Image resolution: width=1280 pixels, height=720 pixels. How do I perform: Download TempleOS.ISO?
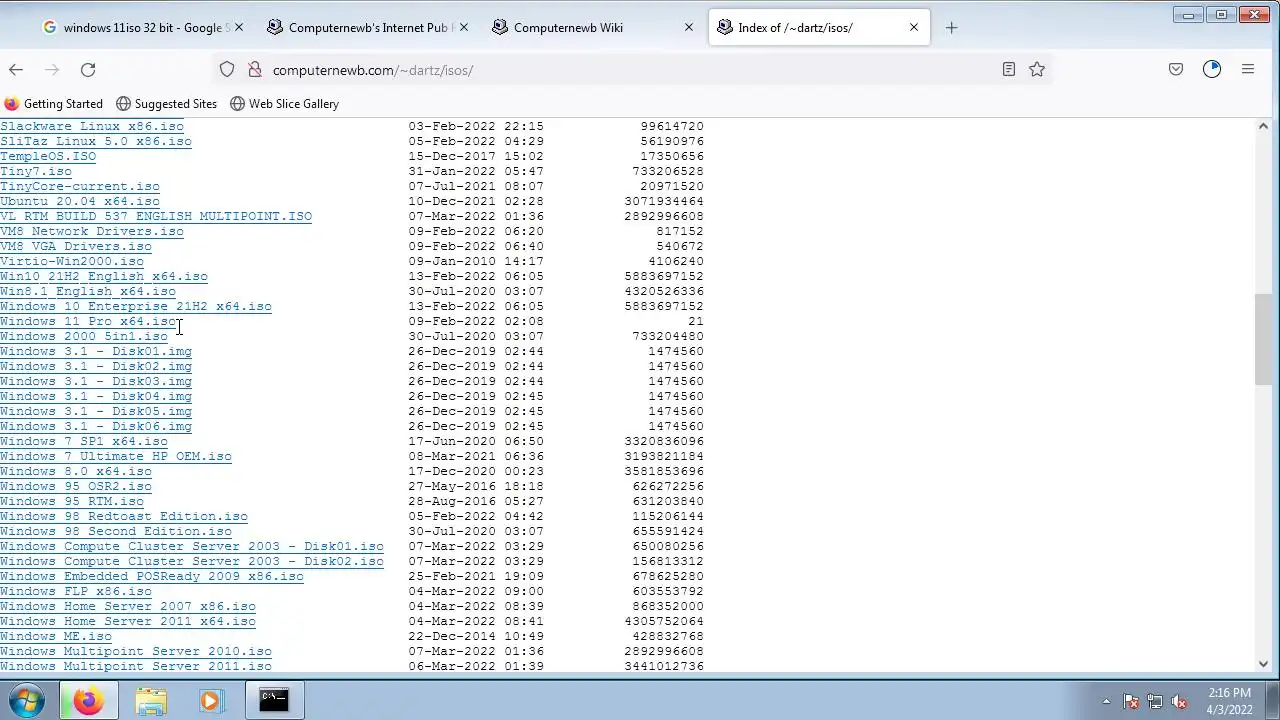(x=48, y=156)
